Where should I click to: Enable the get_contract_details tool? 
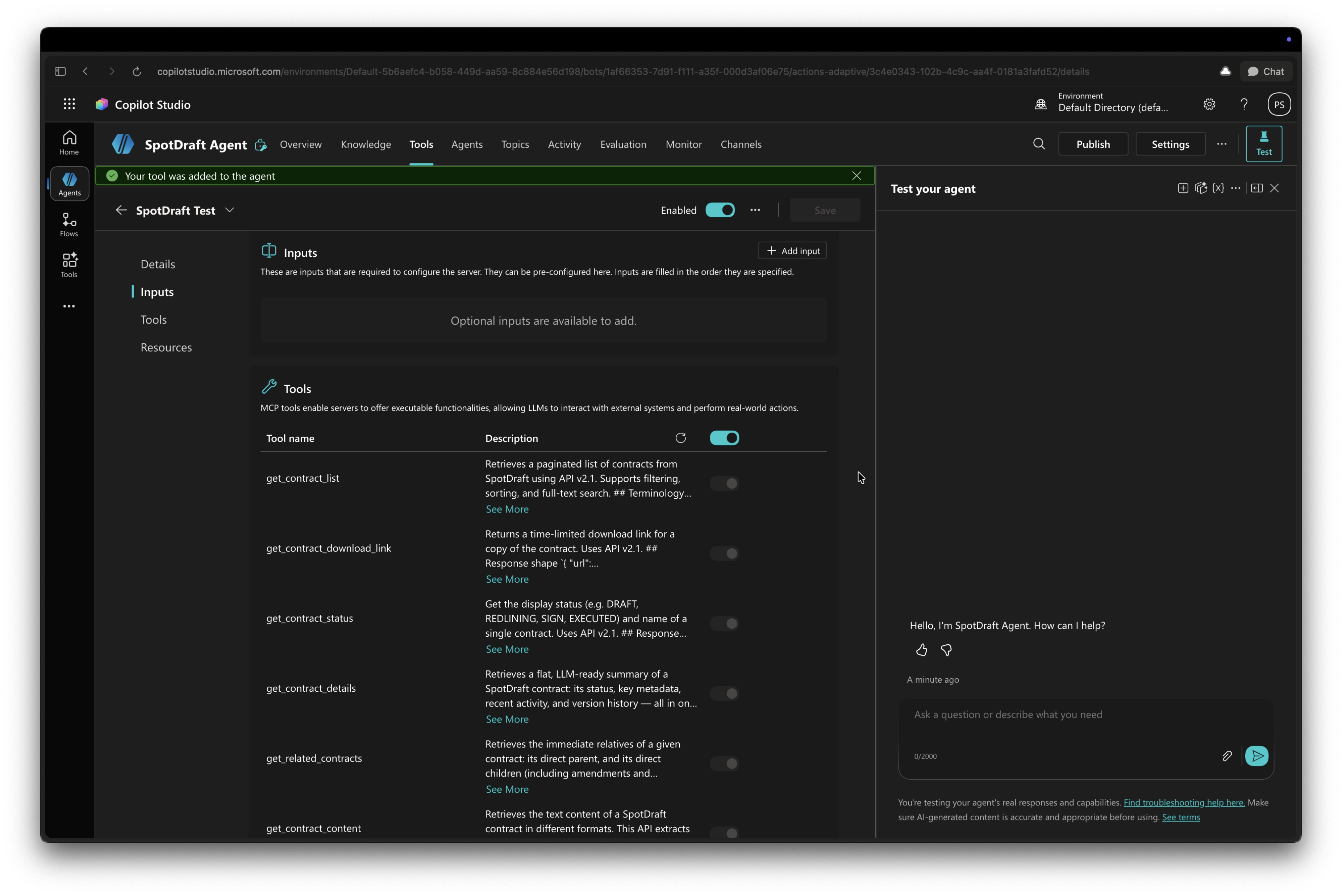pos(724,694)
